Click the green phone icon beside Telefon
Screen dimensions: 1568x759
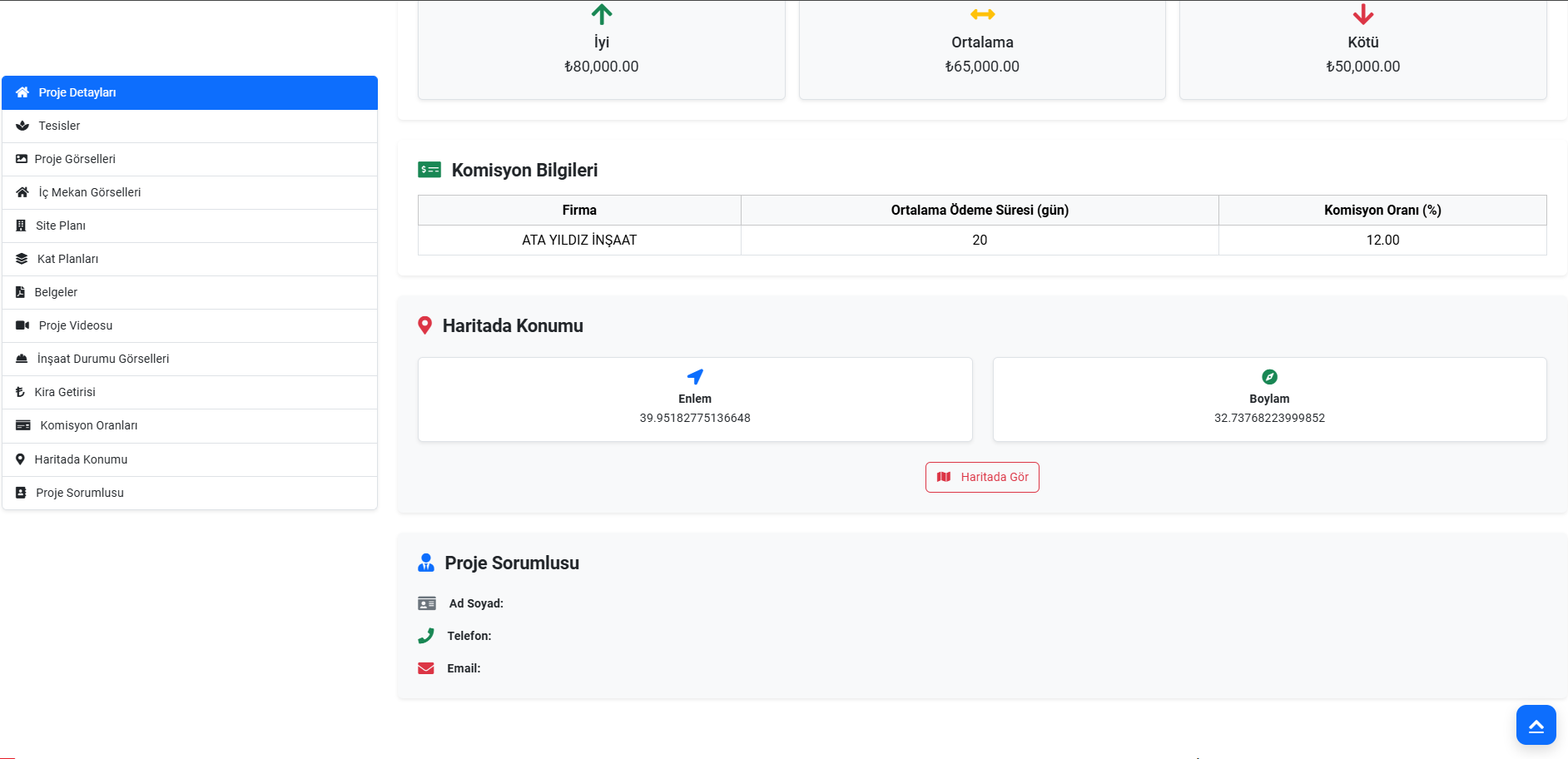pos(426,636)
